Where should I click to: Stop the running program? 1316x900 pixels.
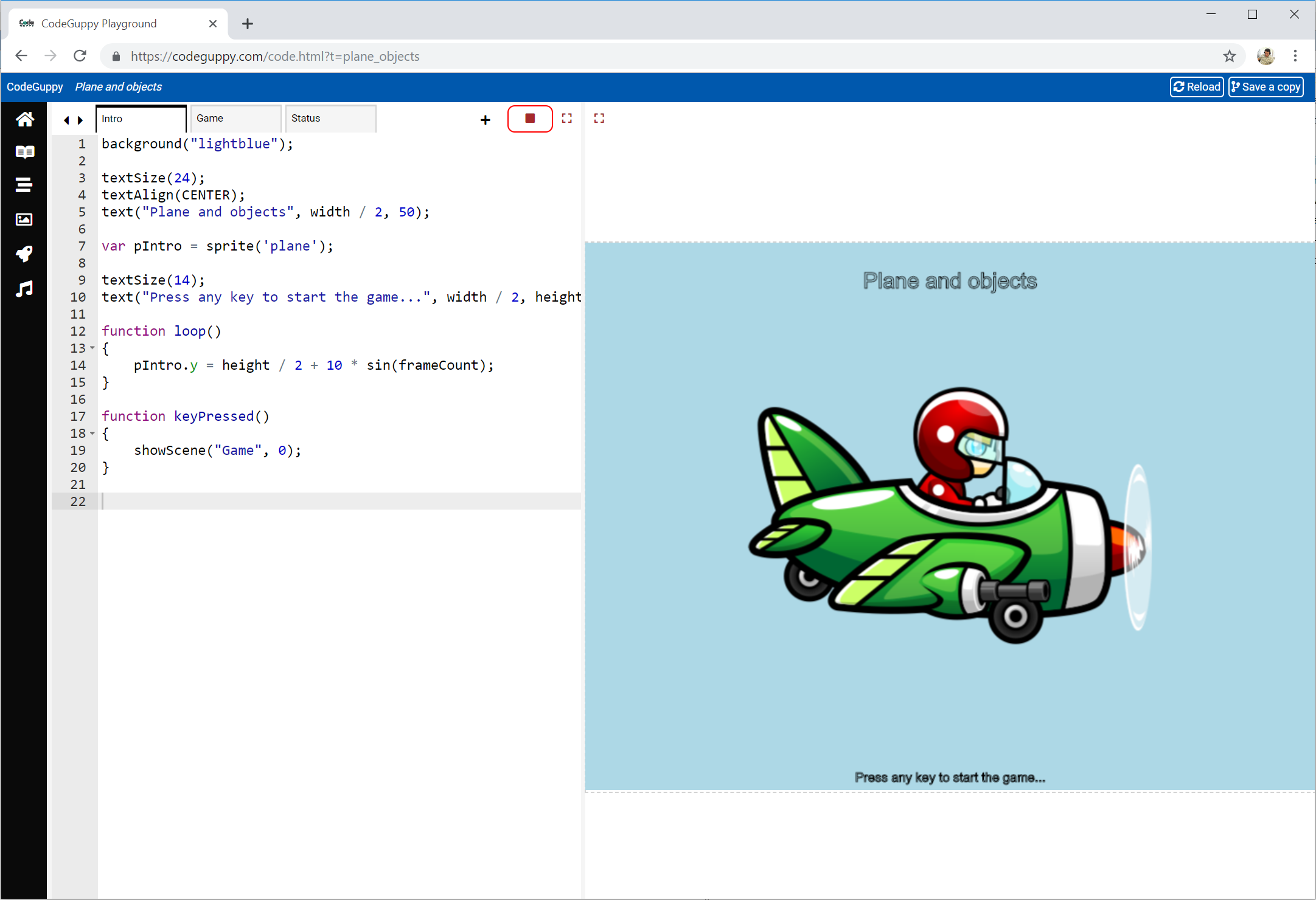pyautogui.click(x=530, y=119)
